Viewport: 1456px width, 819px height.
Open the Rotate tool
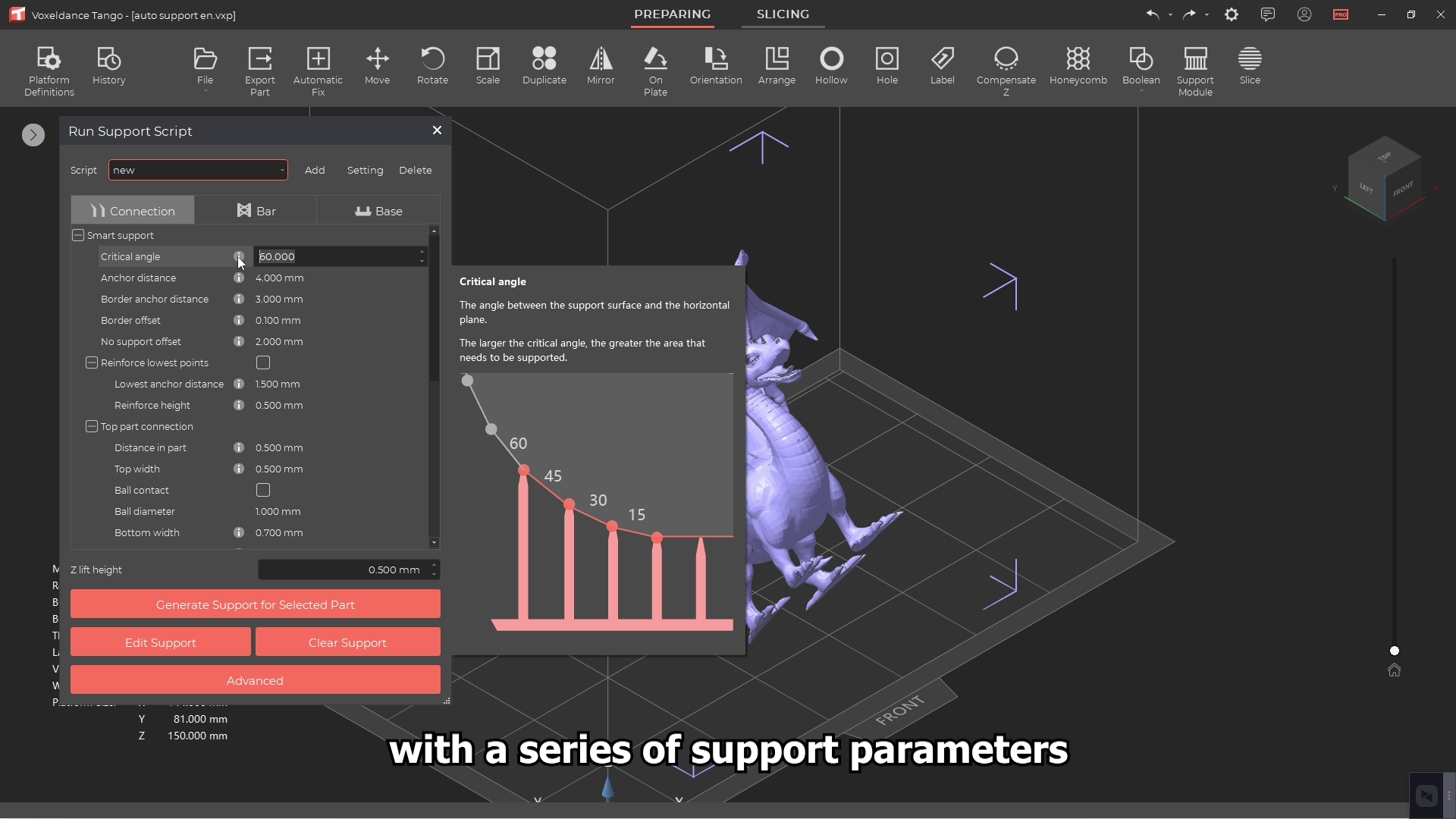[x=432, y=66]
